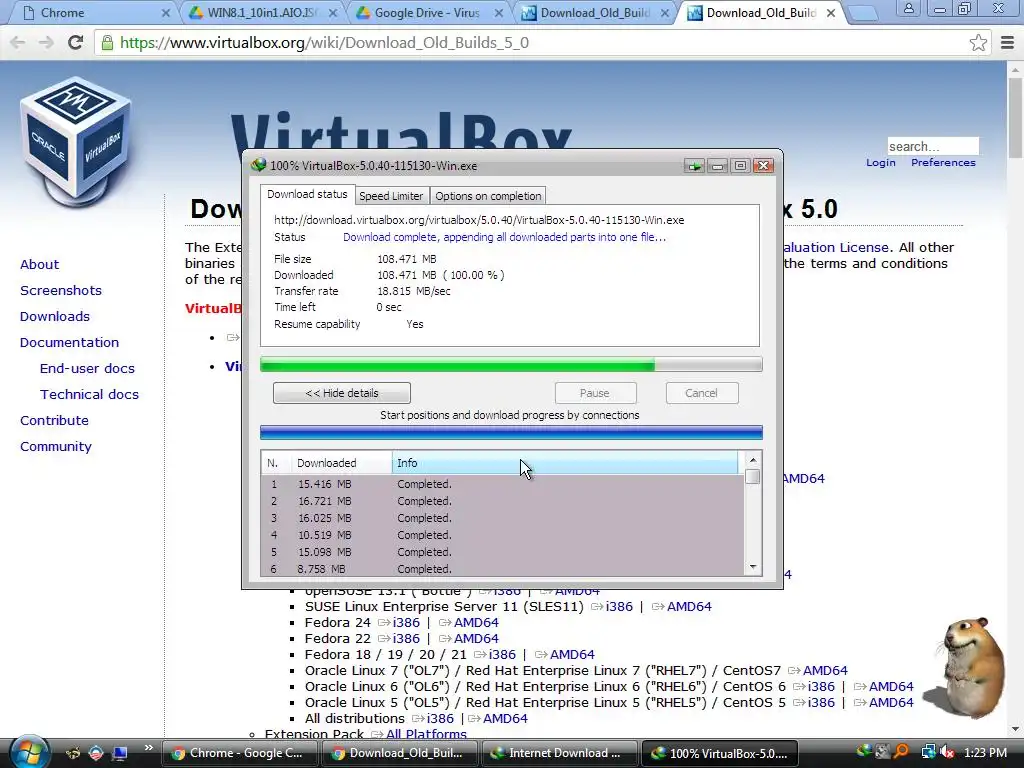Viewport: 1024px width, 768px height.
Task: Bookmark this page with the star icon
Action: (978, 42)
